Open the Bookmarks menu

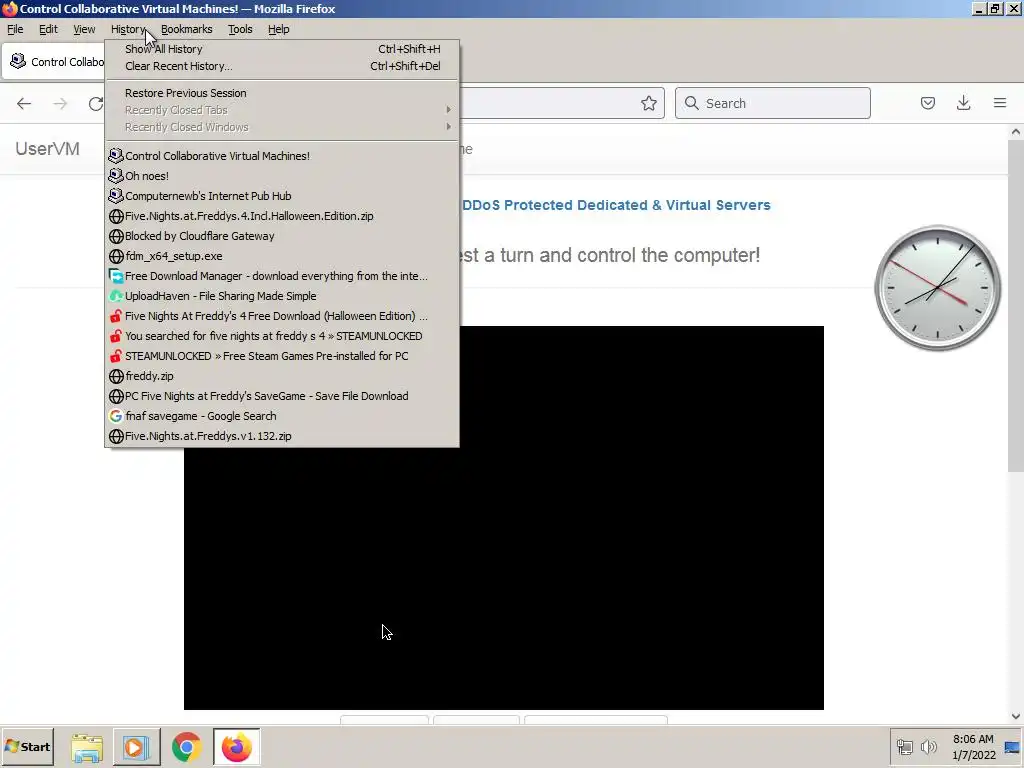[186, 29]
